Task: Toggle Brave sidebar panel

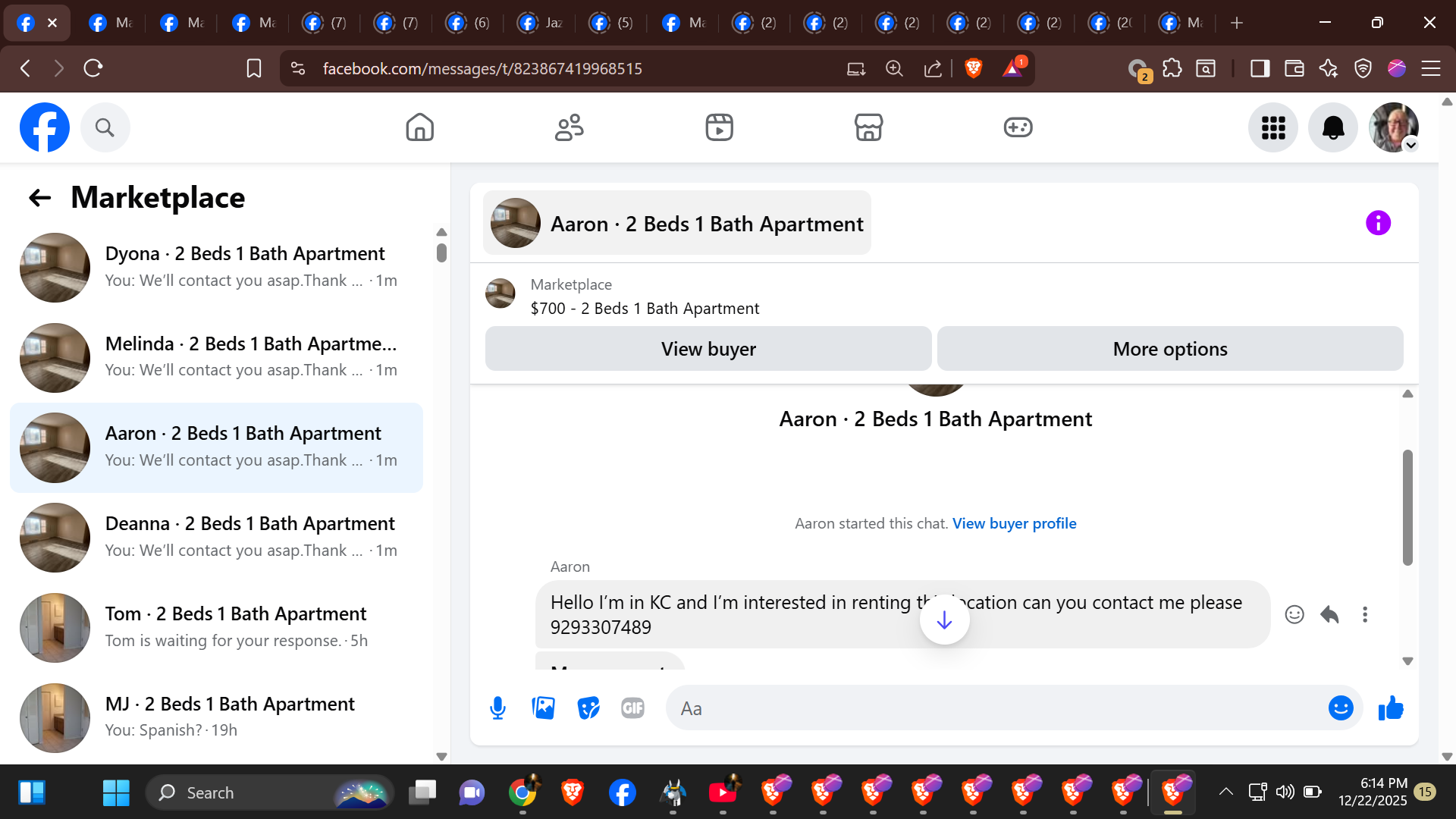Action: pos(1260,69)
